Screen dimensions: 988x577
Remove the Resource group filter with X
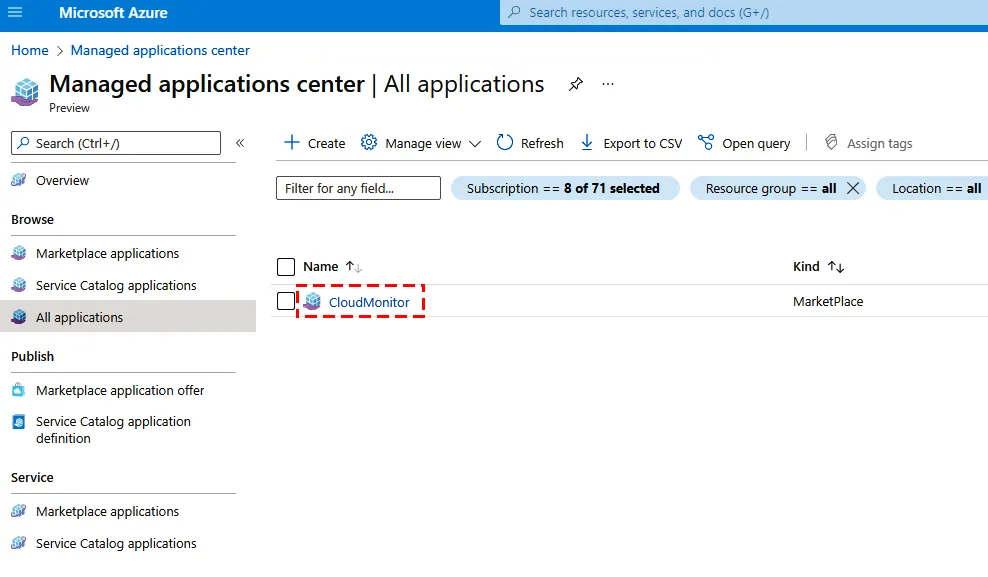[x=853, y=188]
